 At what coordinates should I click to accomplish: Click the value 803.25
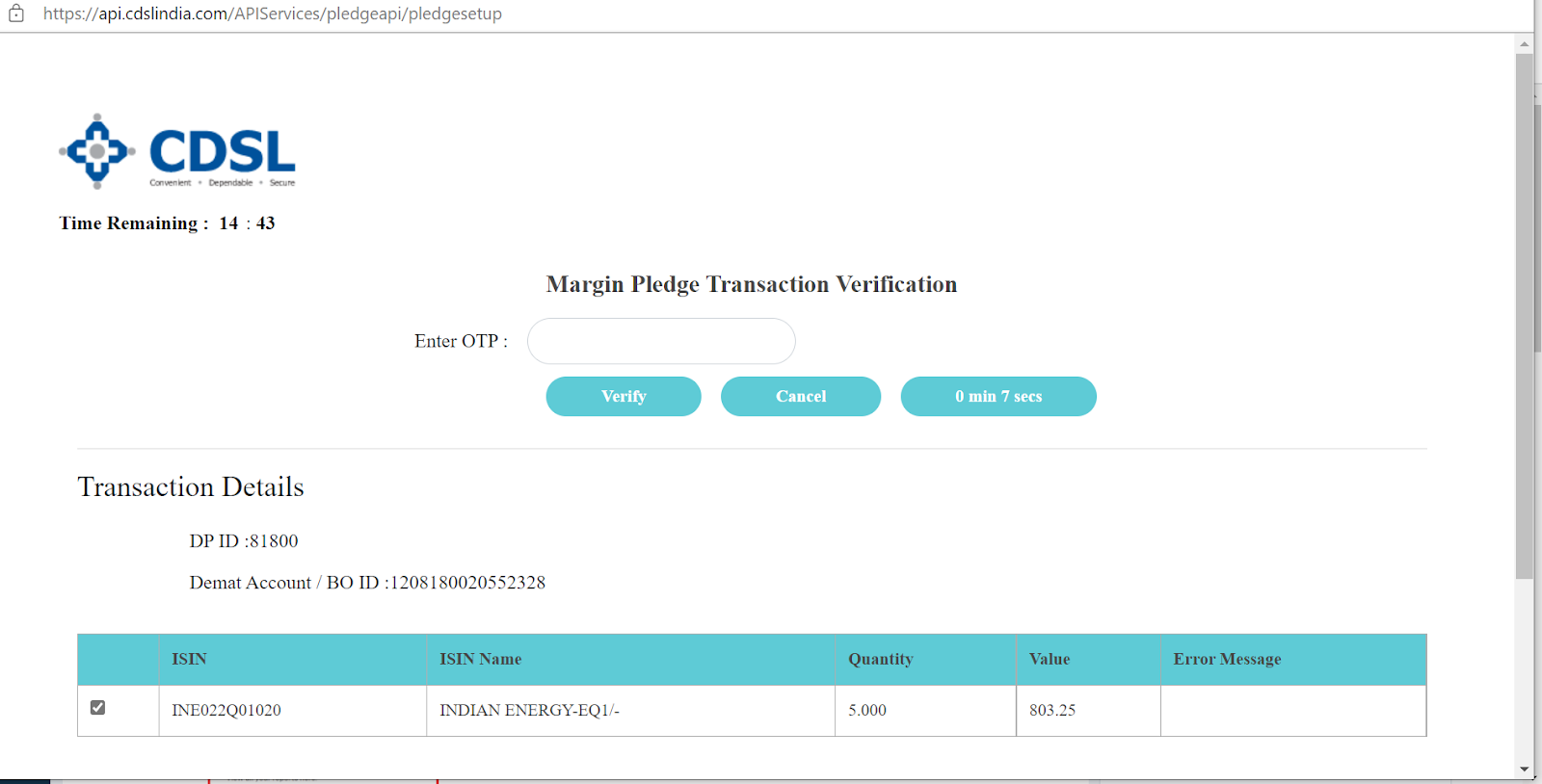pyautogui.click(x=1052, y=711)
